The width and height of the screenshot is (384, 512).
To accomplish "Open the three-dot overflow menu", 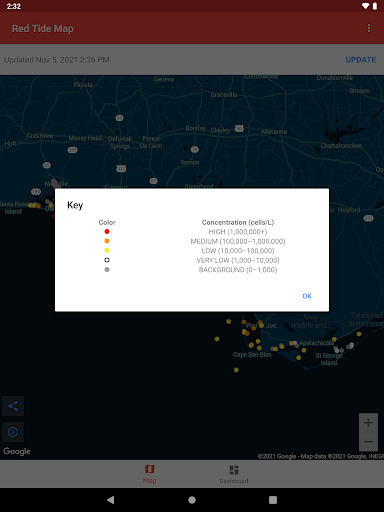I will coord(369,28).
